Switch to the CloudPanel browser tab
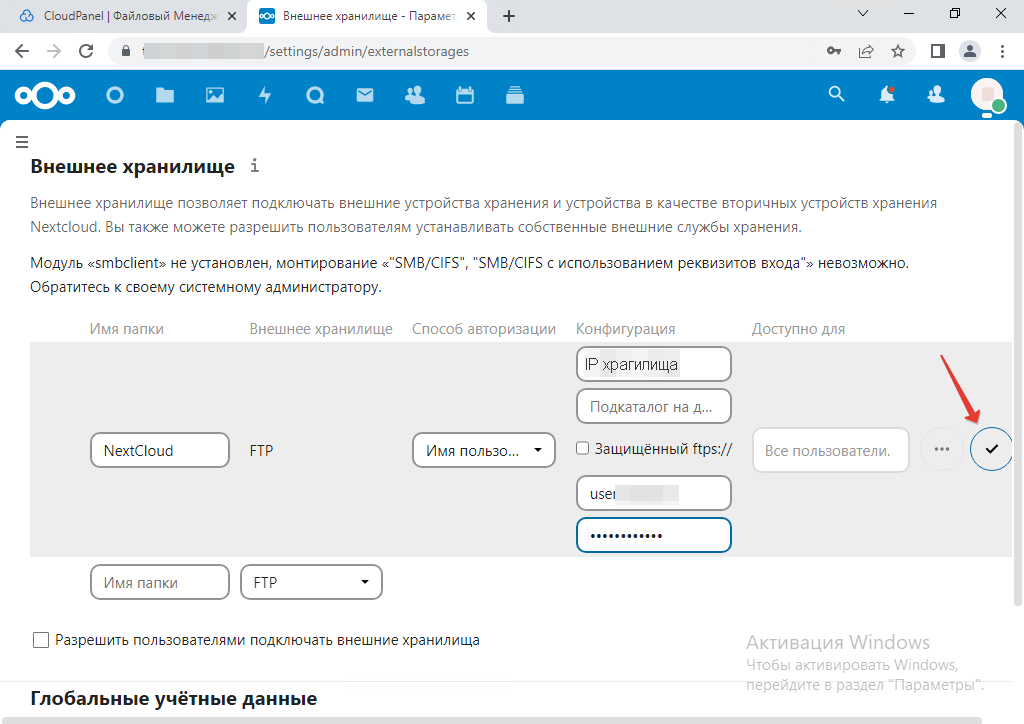The height and width of the screenshot is (724, 1024). 125,16
